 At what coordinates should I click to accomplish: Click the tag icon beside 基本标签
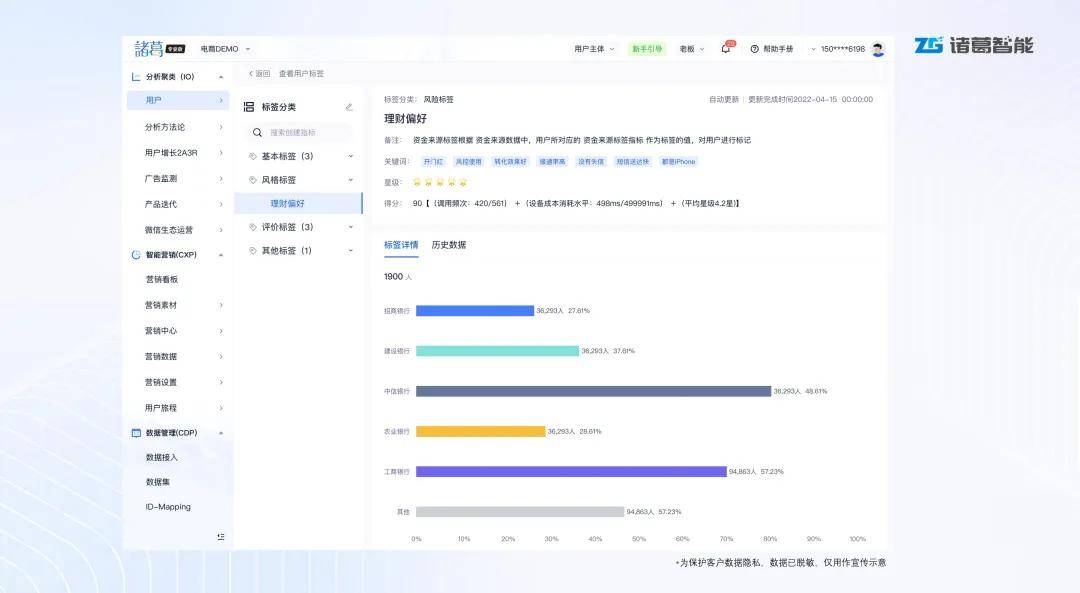click(x=253, y=156)
